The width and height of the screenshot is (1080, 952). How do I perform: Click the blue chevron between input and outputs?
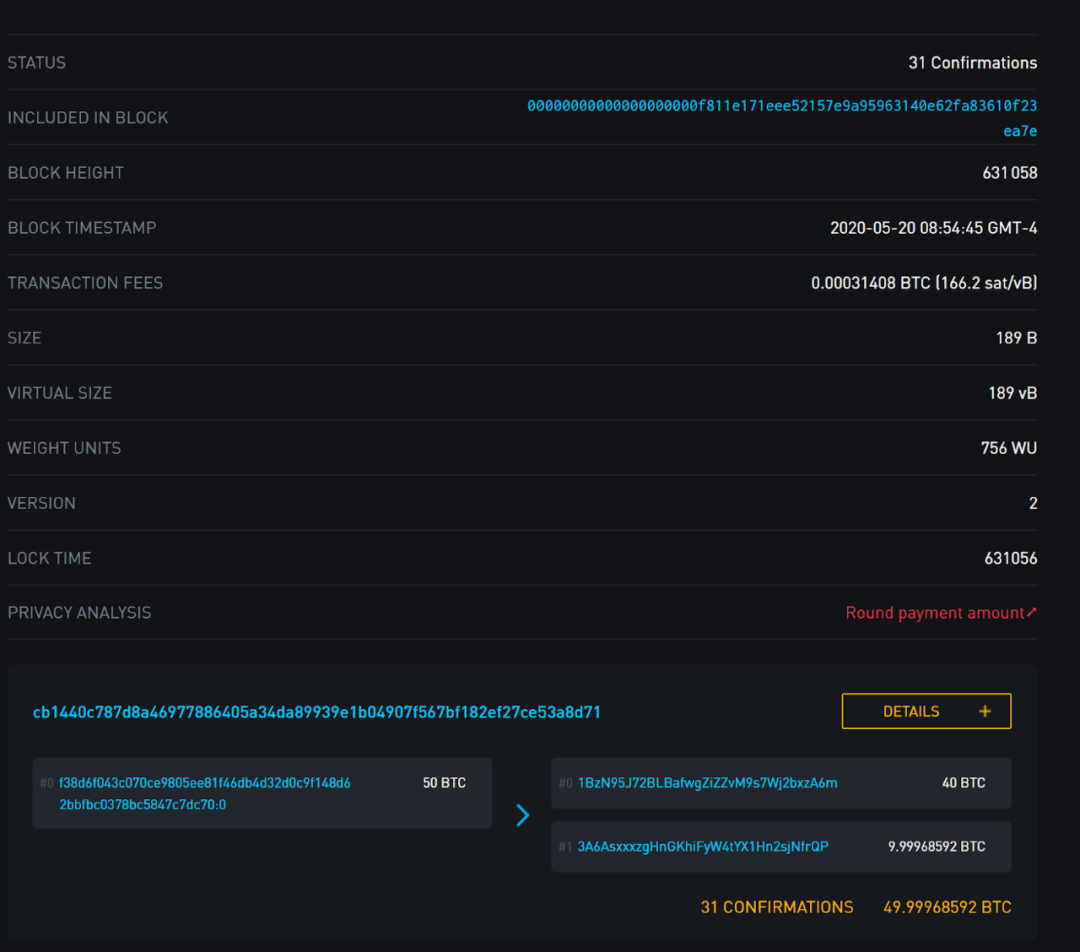522,815
